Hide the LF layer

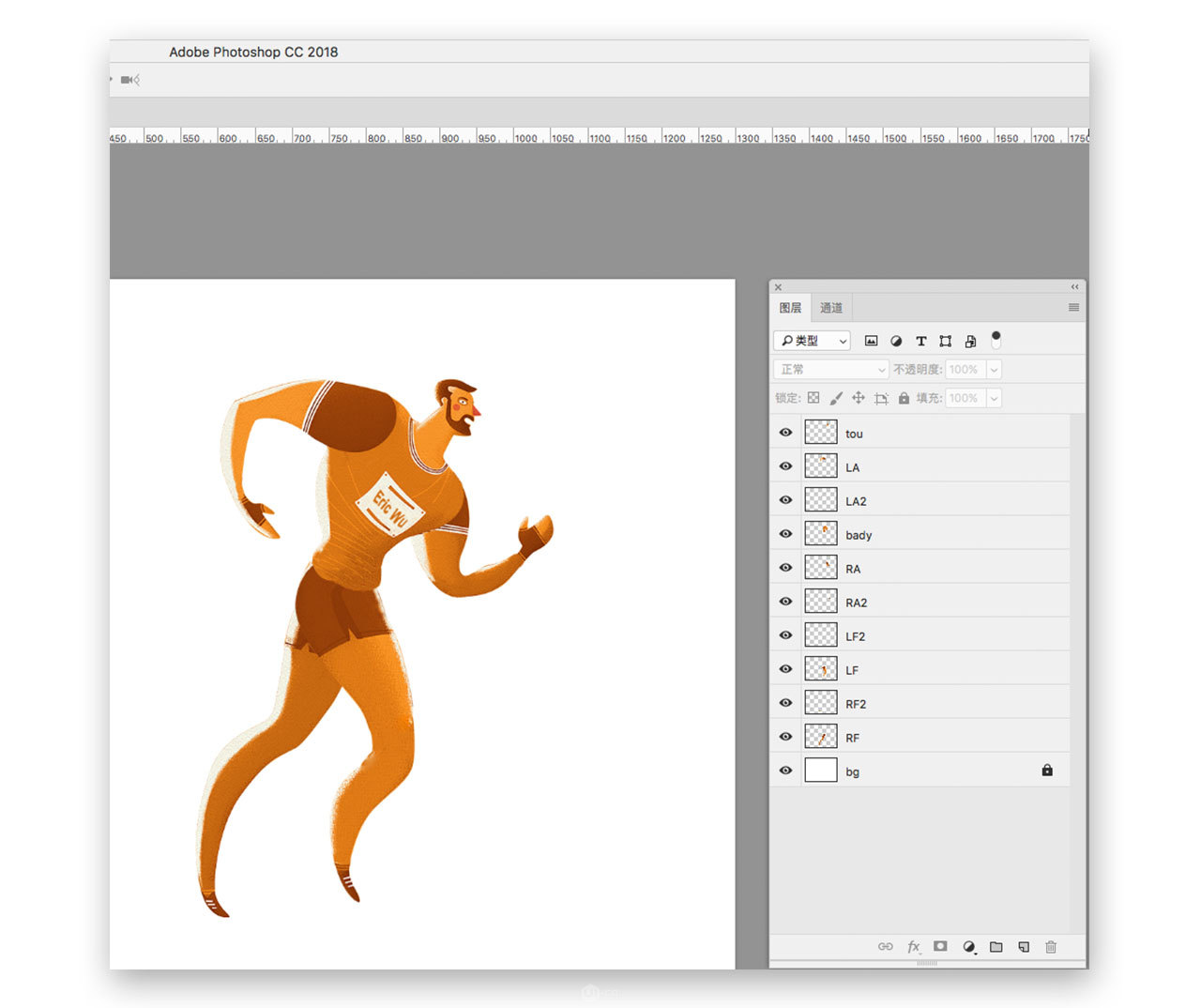pos(785,669)
